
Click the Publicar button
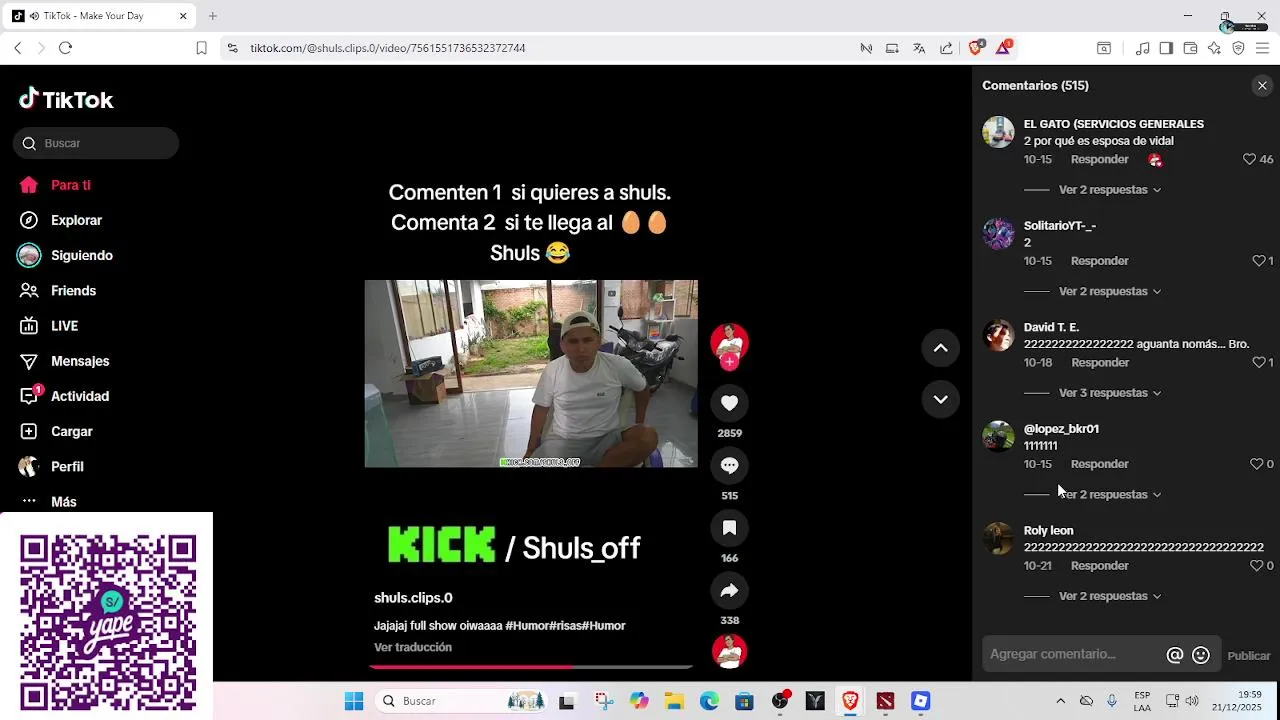tap(1249, 656)
